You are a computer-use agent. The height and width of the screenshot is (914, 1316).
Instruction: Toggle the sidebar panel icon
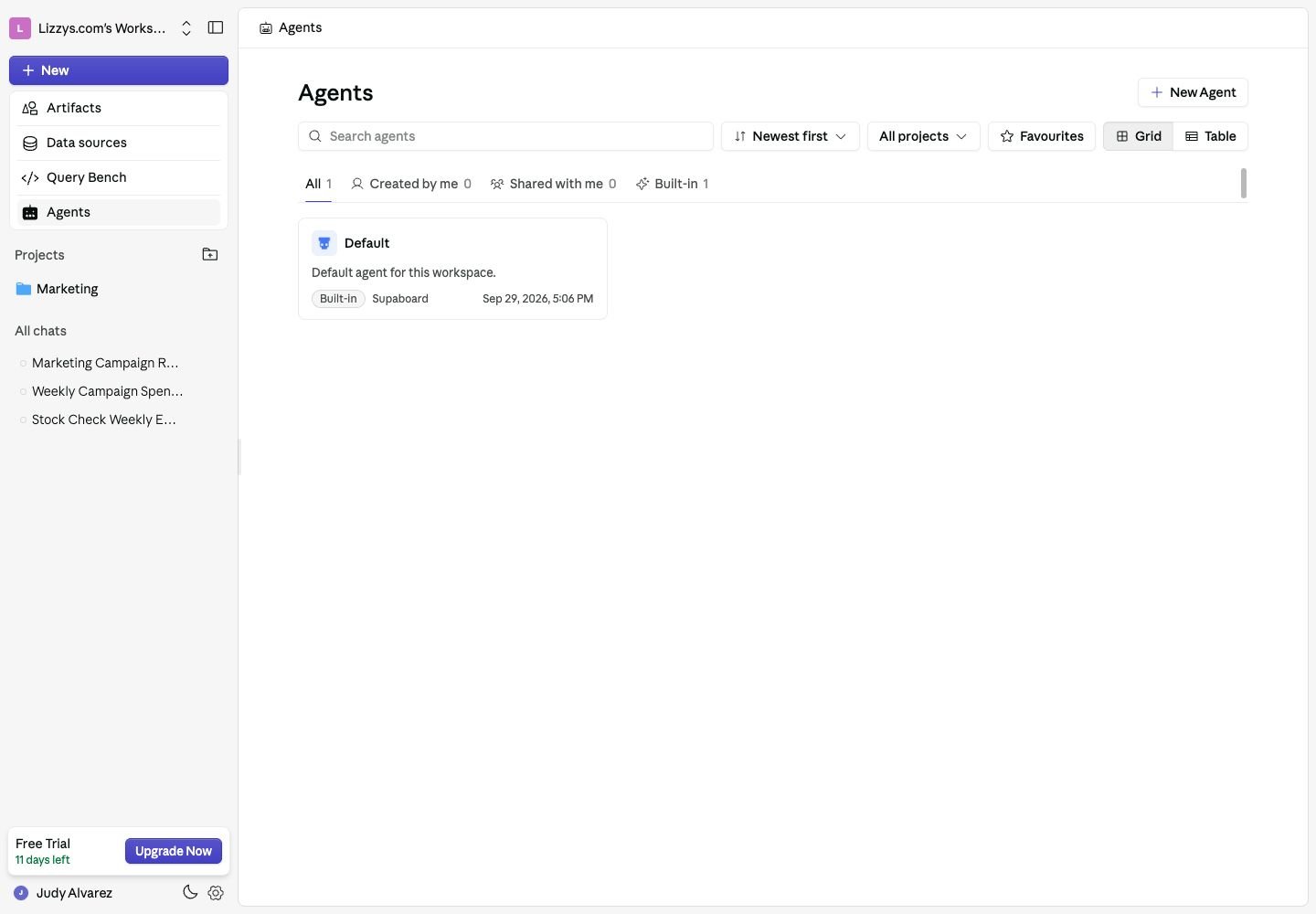216,27
